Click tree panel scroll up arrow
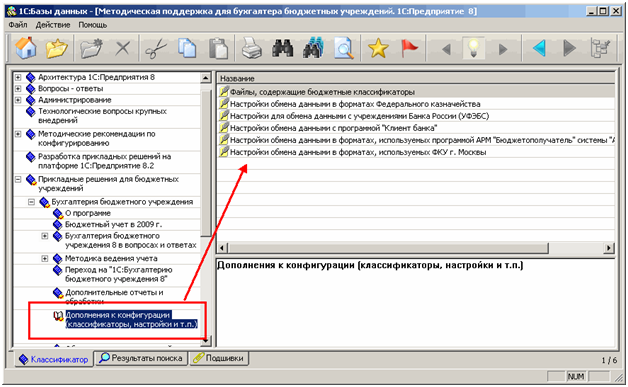The height and width of the screenshot is (387, 628). click(x=205, y=78)
